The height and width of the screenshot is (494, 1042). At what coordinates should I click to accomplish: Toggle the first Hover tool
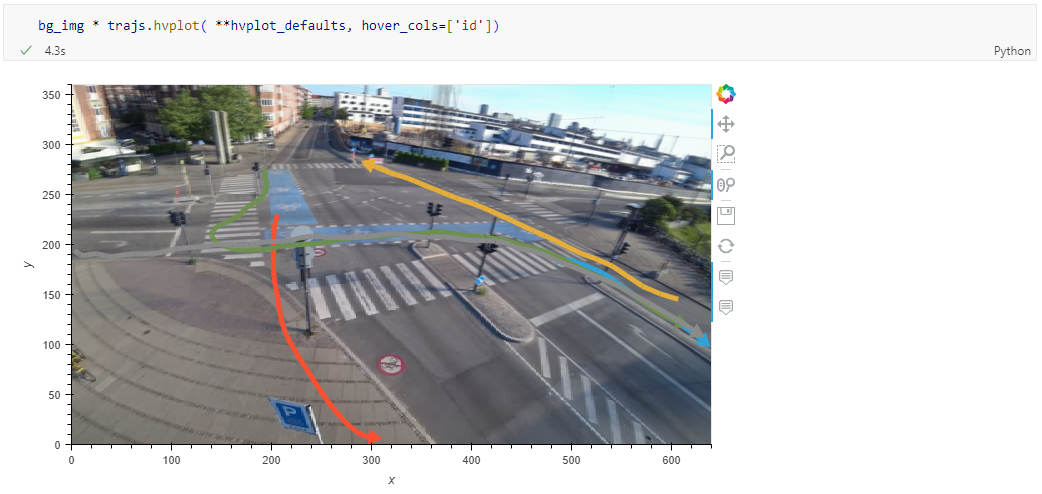726,276
